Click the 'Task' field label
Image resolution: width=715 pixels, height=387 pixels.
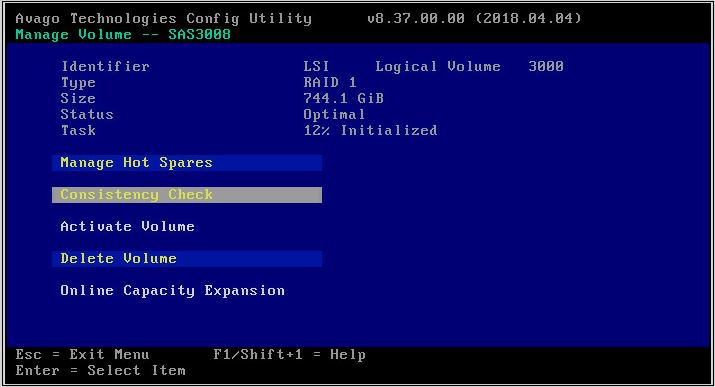coord(78,130)
